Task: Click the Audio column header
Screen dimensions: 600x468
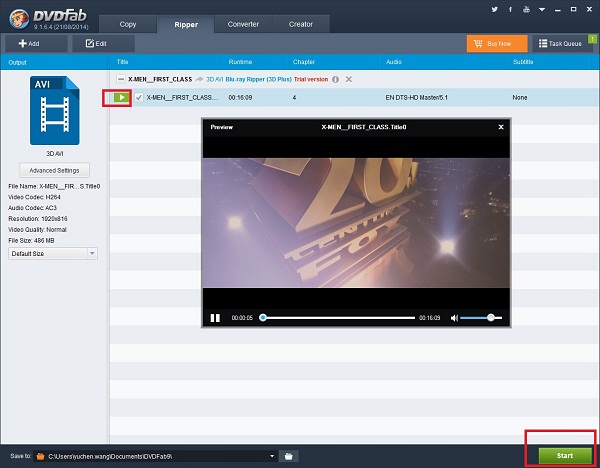Action: (x=394, y=62)
